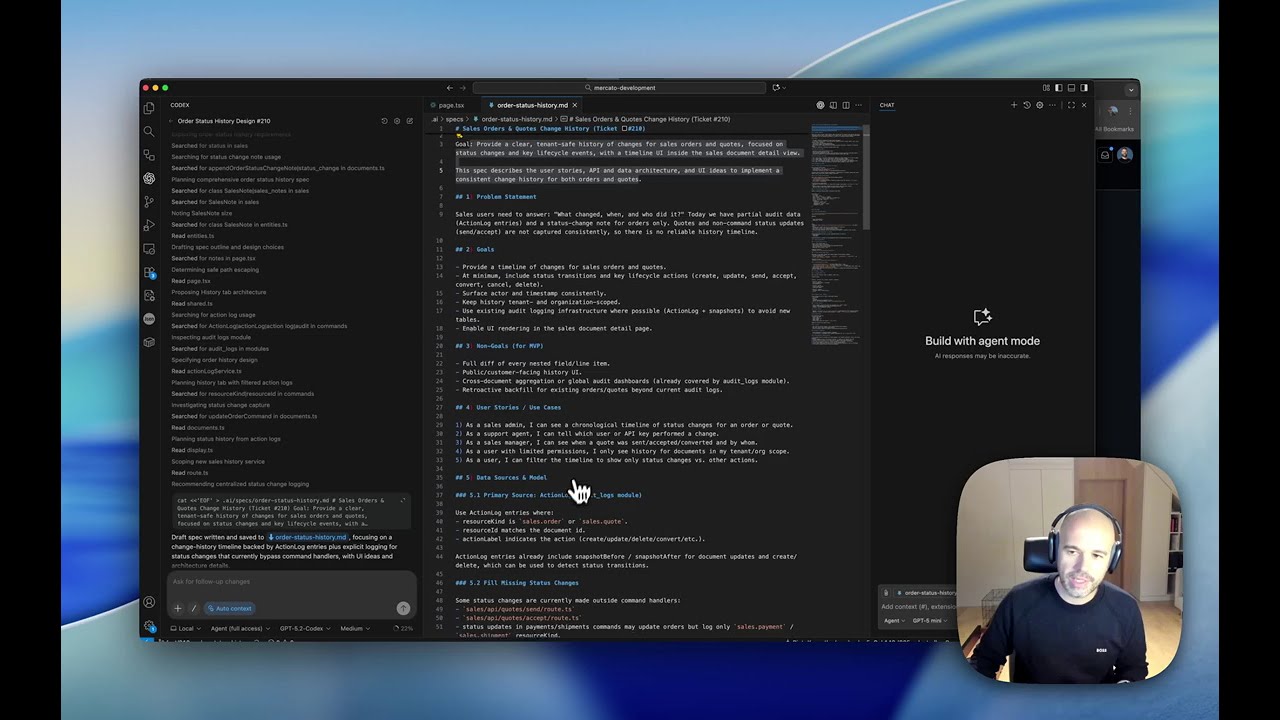Open the Codex (OpenAI) sidebar icon

point(149,178)
